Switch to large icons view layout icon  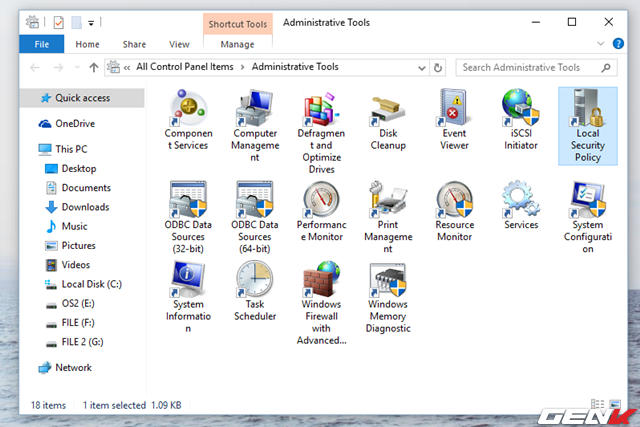coord(615,404)
